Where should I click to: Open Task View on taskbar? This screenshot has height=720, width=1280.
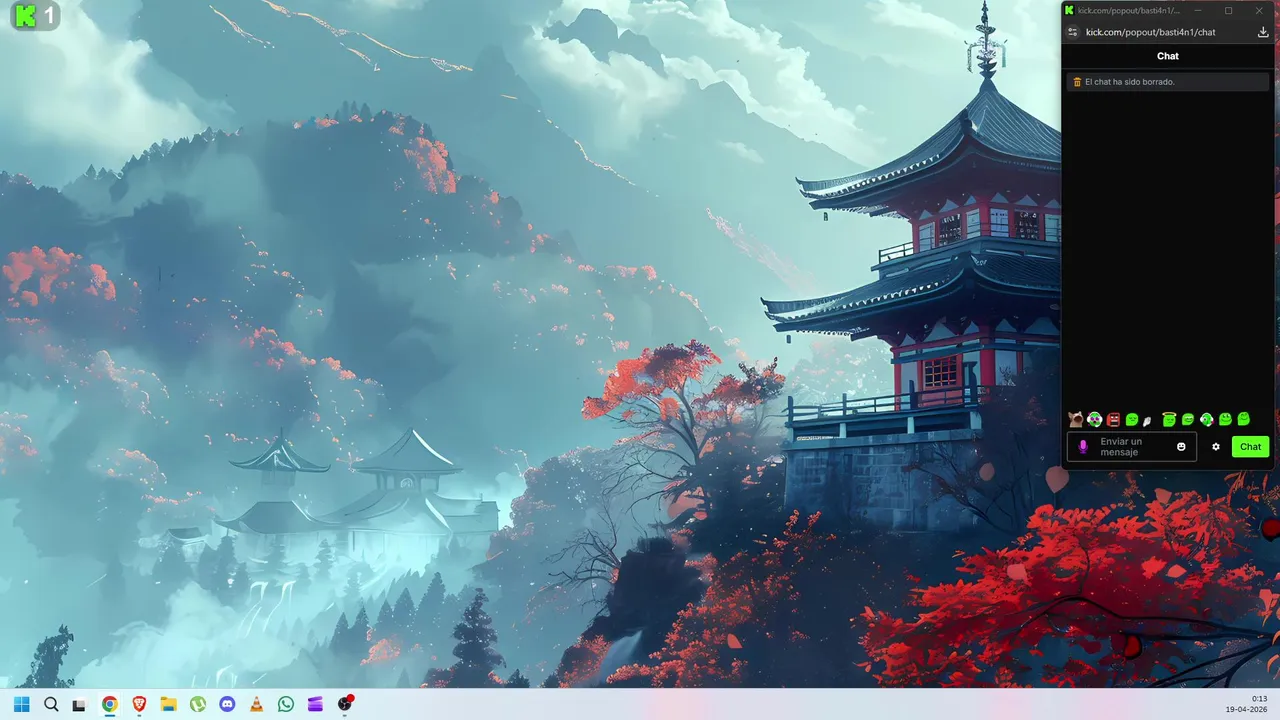coord(79,704)
